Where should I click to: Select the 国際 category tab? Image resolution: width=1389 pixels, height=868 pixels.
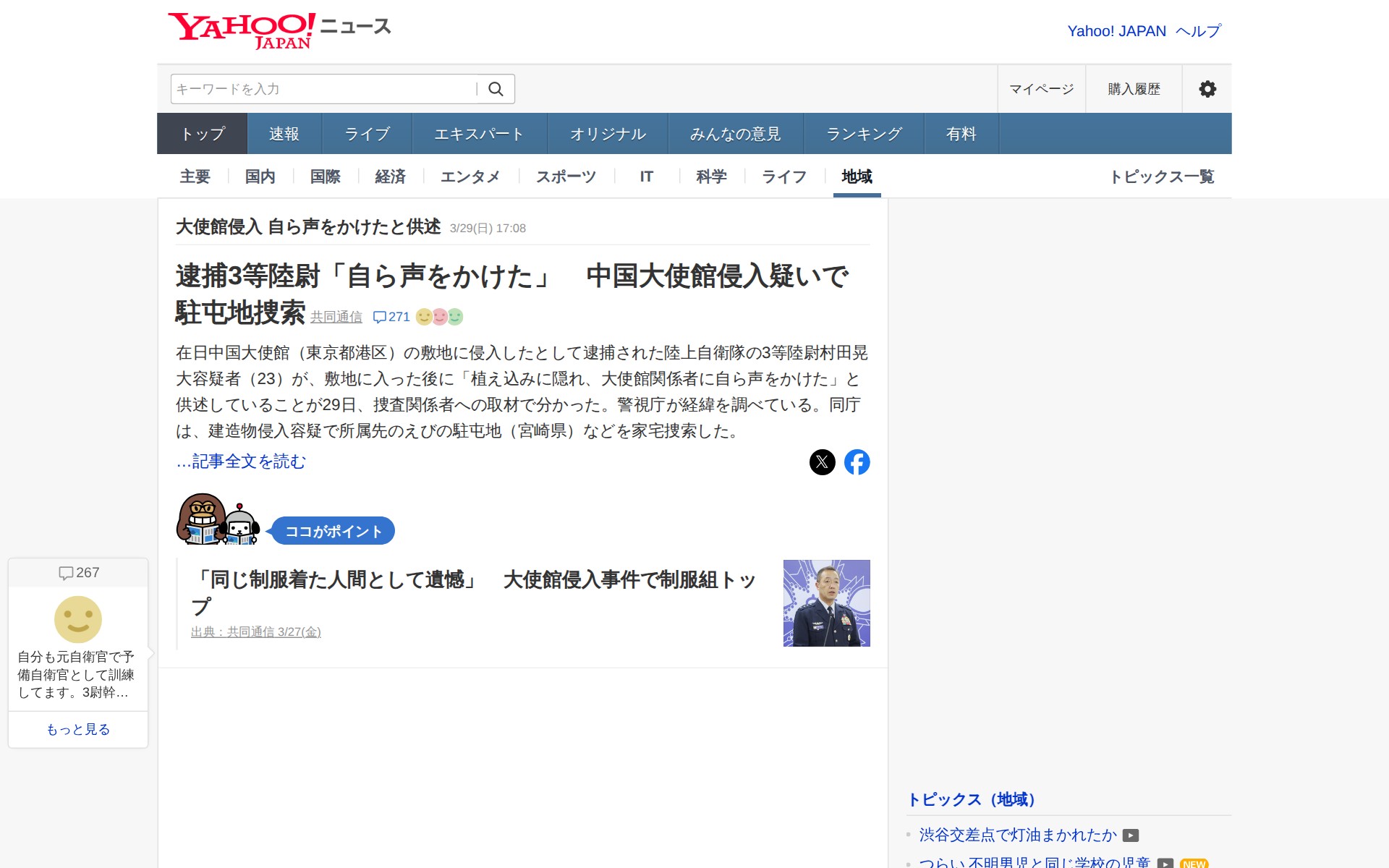coord(325,176)
